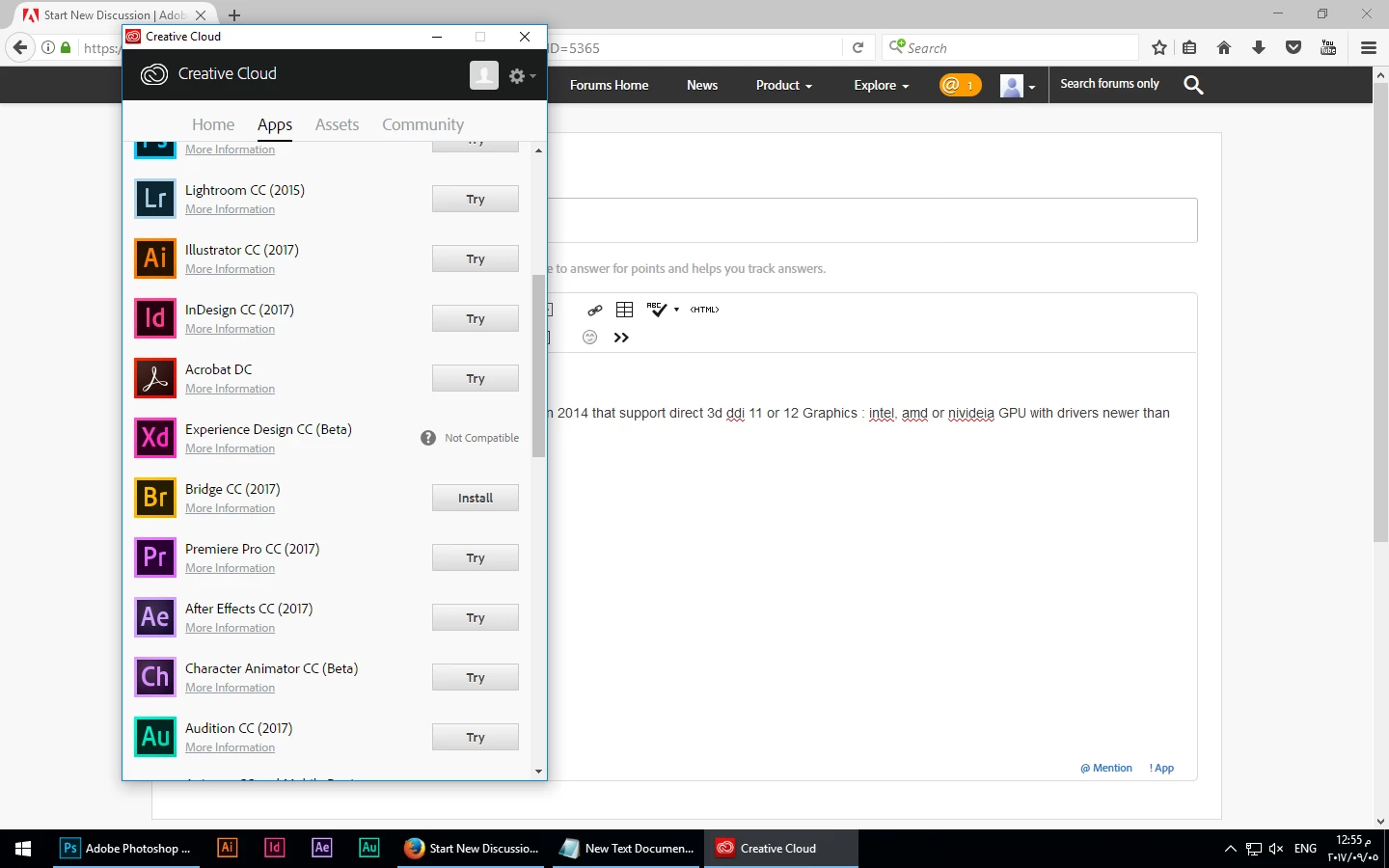Image resolution: width=1389 pixels, height=868 pixels.
Task: Open the Community tab
Action: pos(422,124)
